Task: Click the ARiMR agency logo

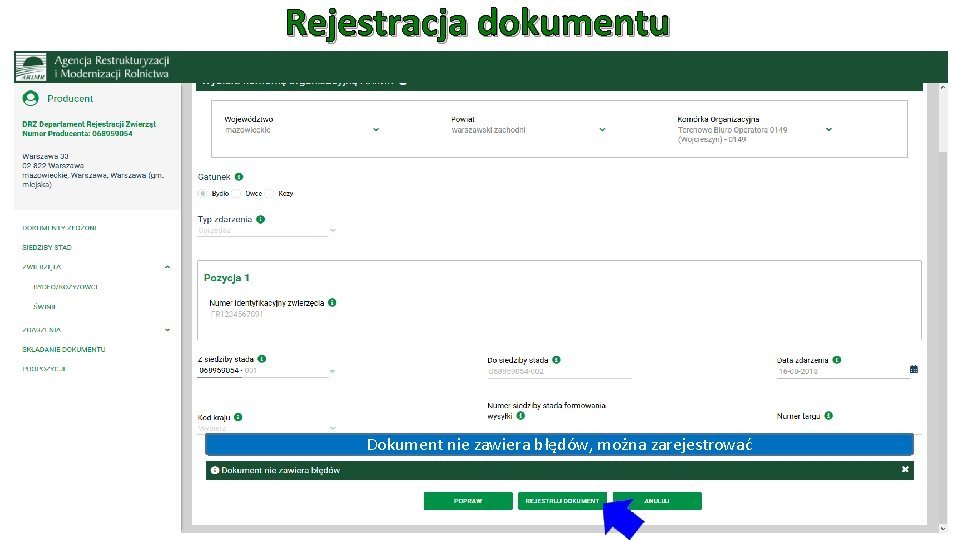Action: pyautogui.click(x=31, y=67)
